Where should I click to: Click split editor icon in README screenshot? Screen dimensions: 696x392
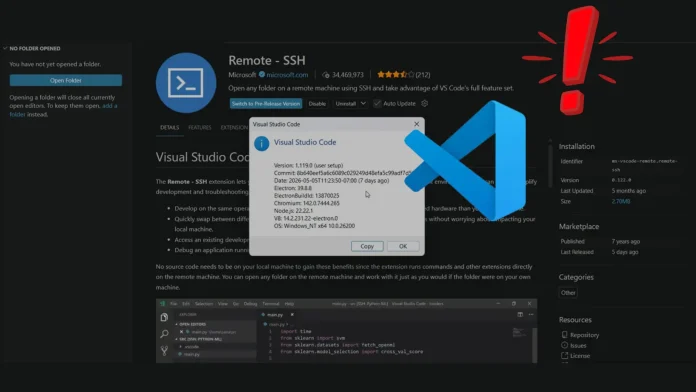(x=520, y=314)
